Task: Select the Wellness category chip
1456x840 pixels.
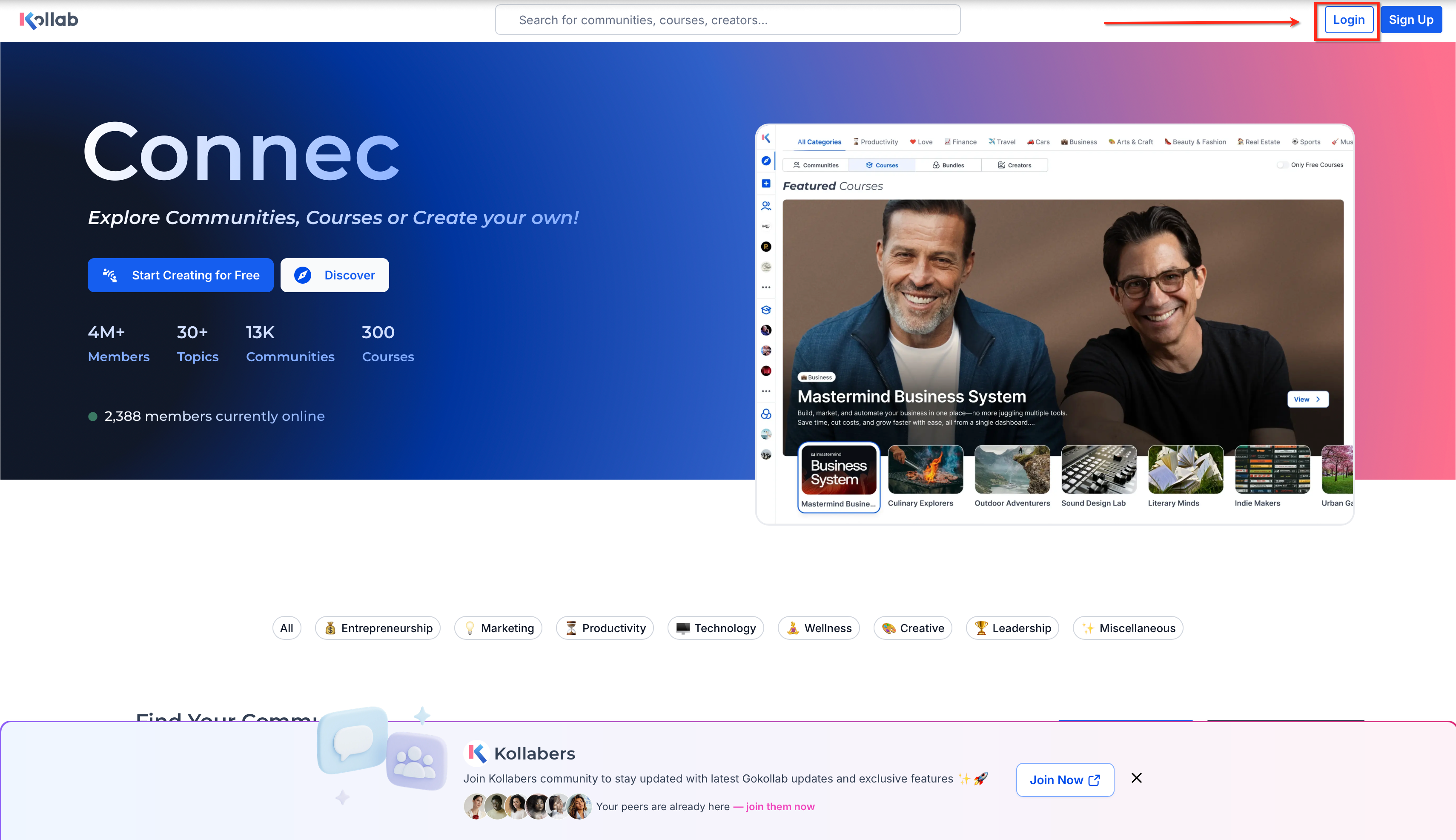Action: 818,628
